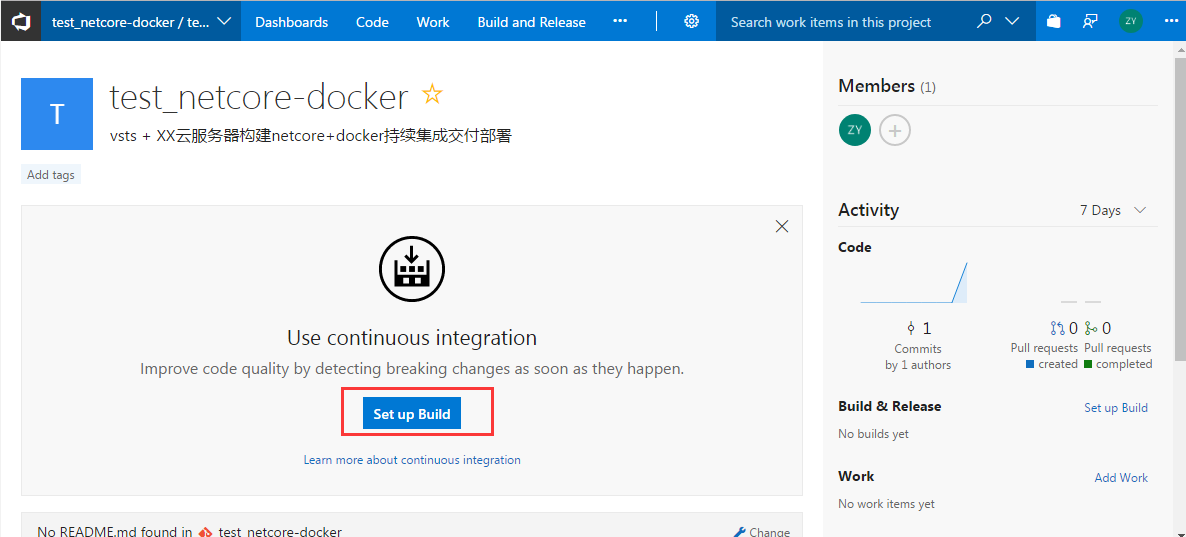Click the Add Work link
1186x537 pixels.
(x=1121, y=477)
